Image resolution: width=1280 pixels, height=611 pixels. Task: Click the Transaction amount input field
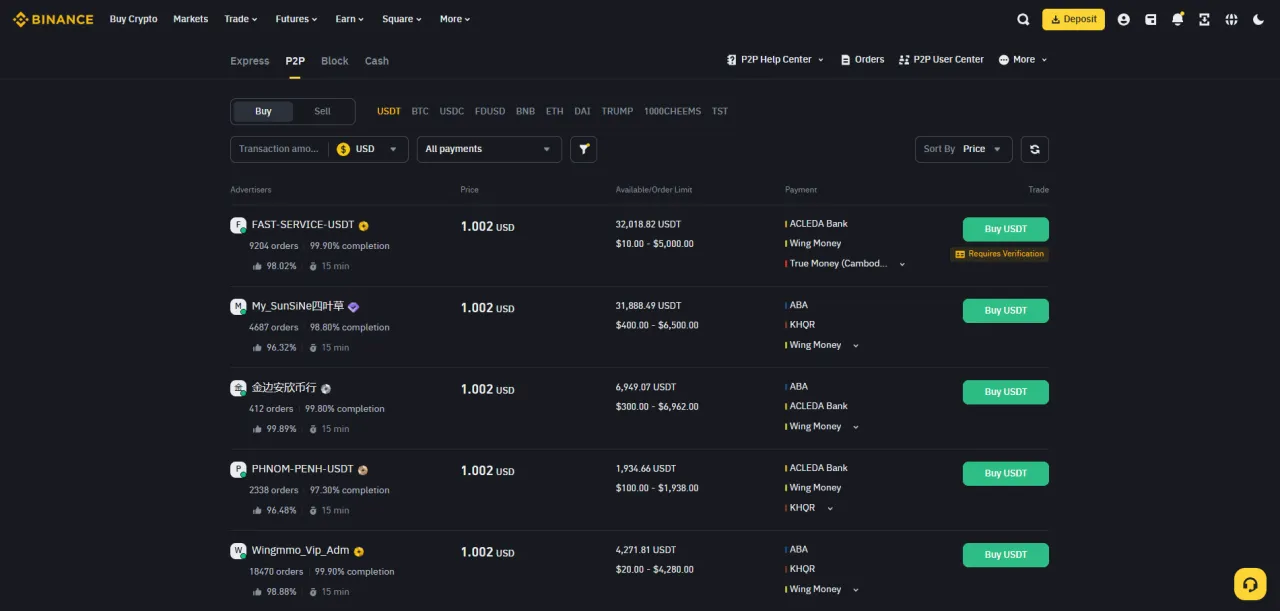(x=278, y=148)
